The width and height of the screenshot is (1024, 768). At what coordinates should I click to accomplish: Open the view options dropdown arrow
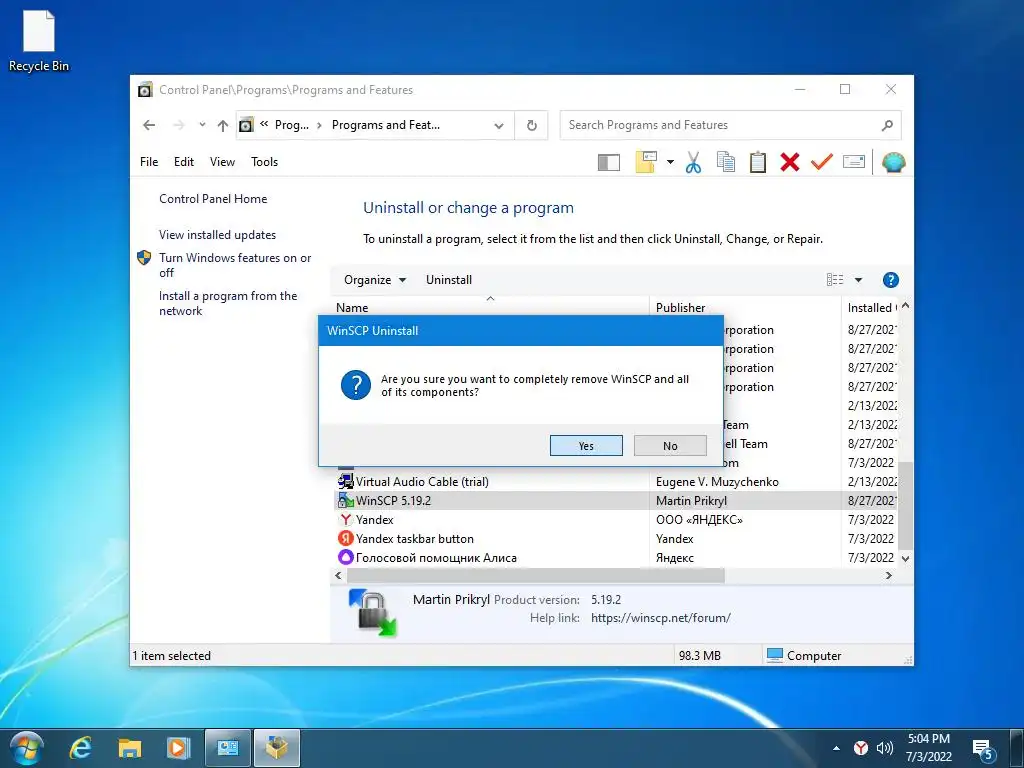858,280
